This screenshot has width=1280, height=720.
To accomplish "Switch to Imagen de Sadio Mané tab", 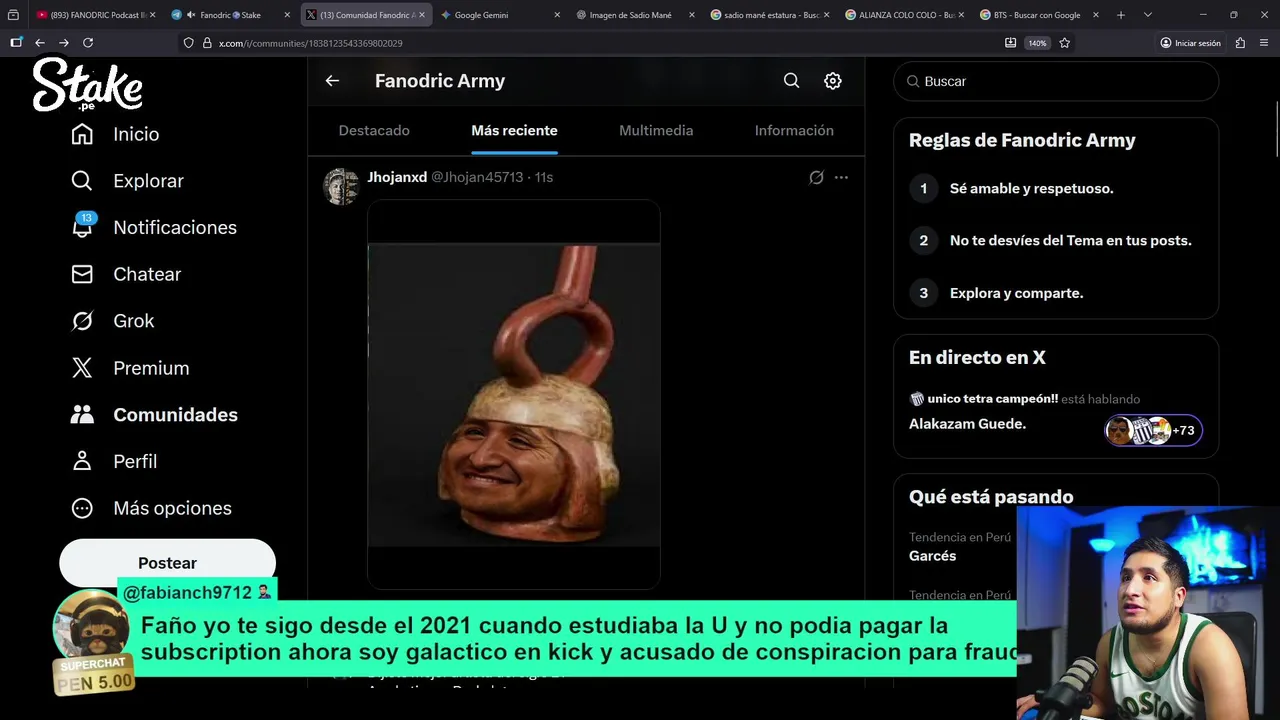I will tap(635, 15).
